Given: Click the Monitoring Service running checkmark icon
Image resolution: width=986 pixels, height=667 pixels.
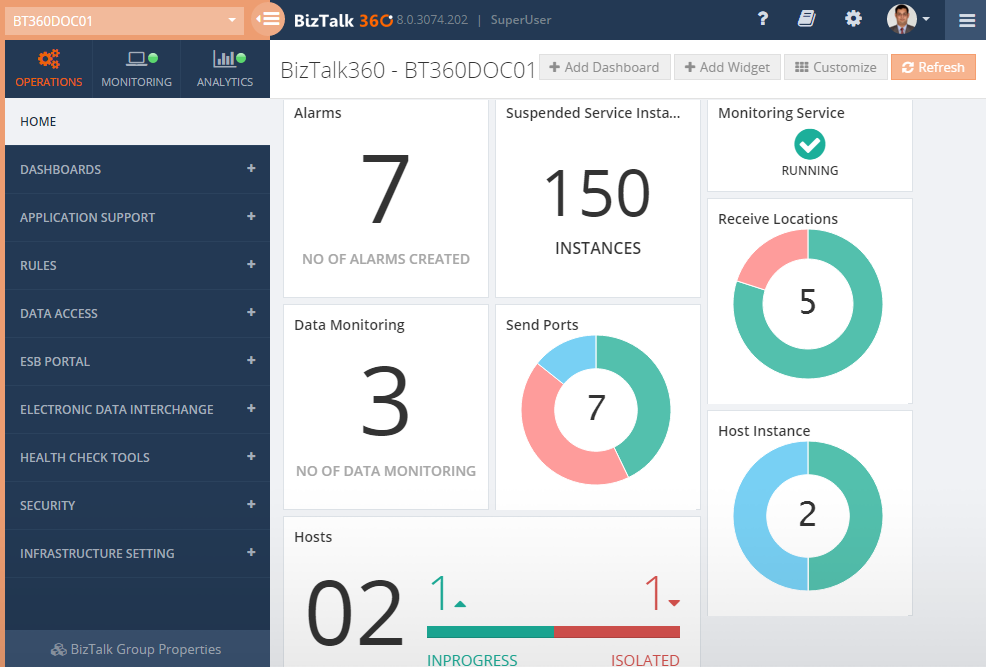Looking at the screenshot, I should click(809, 145).
